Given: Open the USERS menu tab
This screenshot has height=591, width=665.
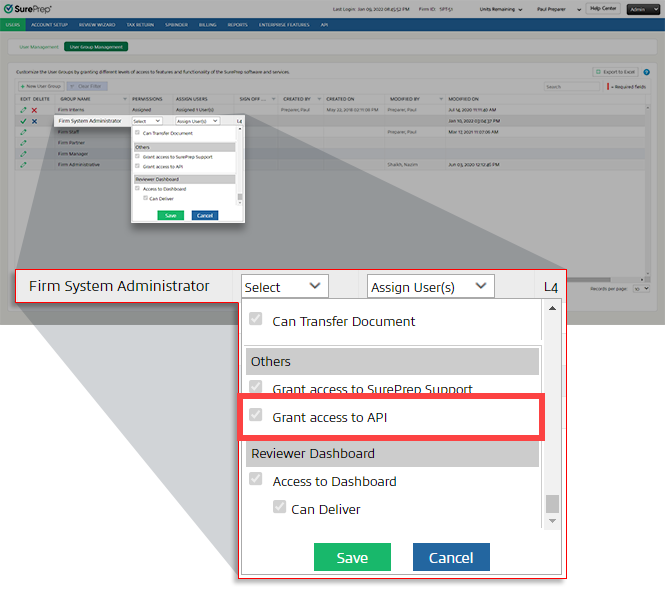Looking at the screenshot, I should point(13,25).
